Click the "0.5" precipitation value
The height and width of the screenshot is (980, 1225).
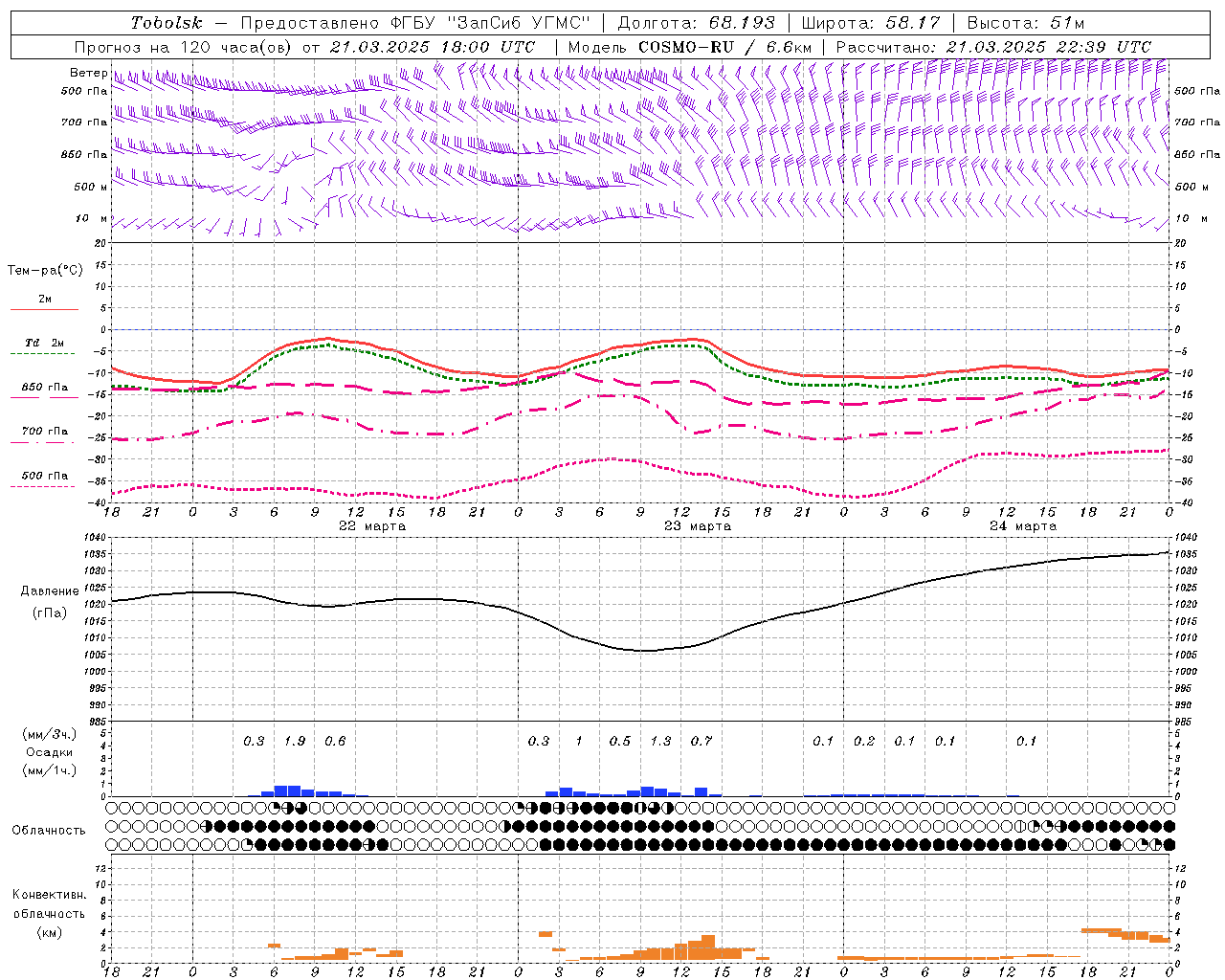click(x=620, y=741)
